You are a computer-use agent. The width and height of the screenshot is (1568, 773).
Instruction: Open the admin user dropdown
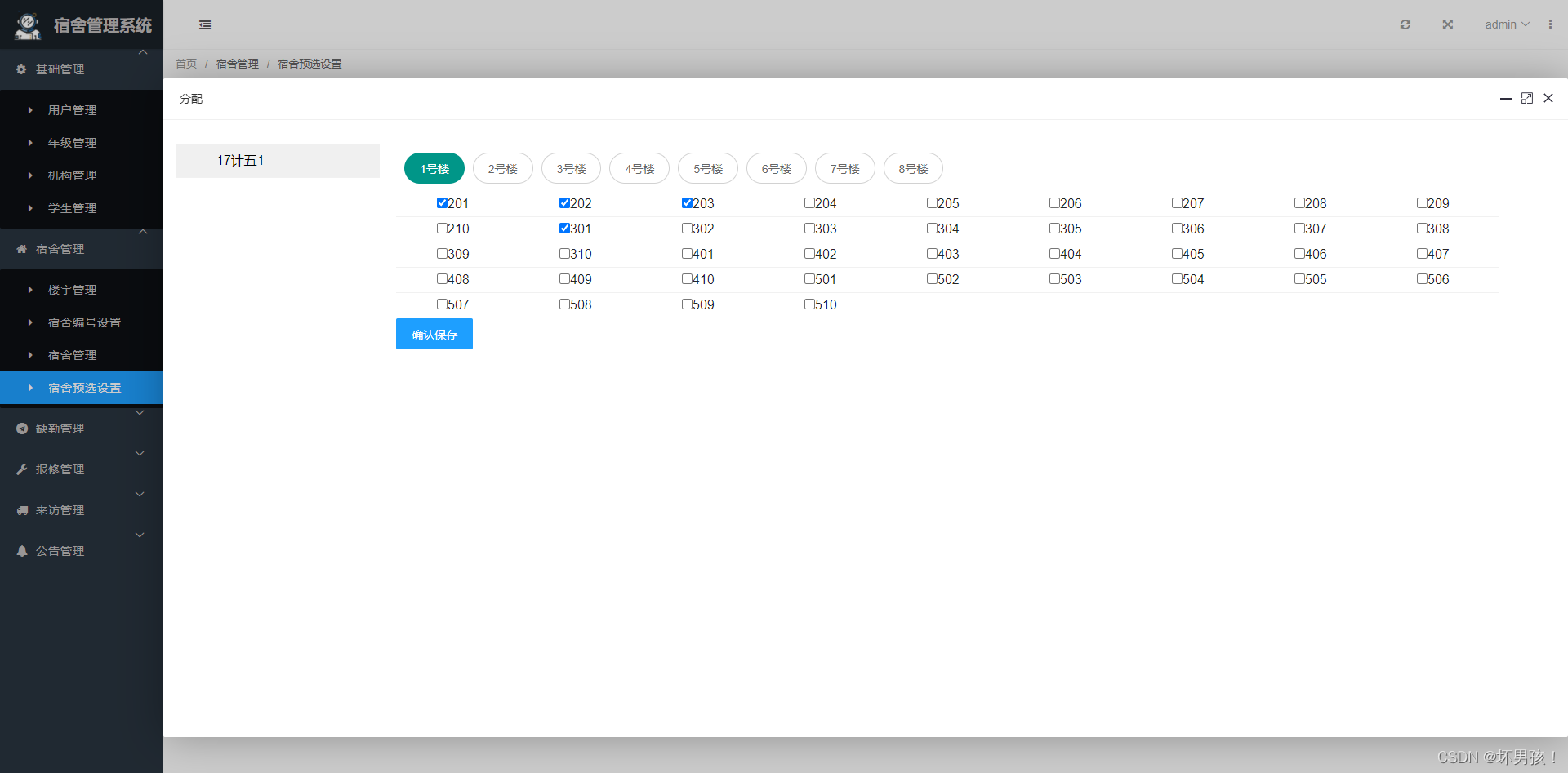(x=1507, y=24)
